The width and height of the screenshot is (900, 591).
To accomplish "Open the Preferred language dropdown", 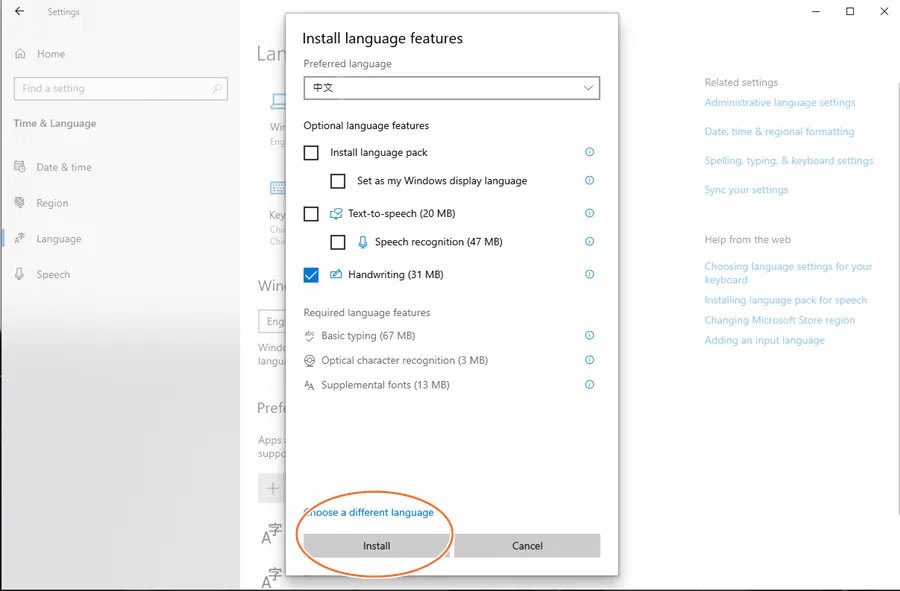I will coord(451,88).
